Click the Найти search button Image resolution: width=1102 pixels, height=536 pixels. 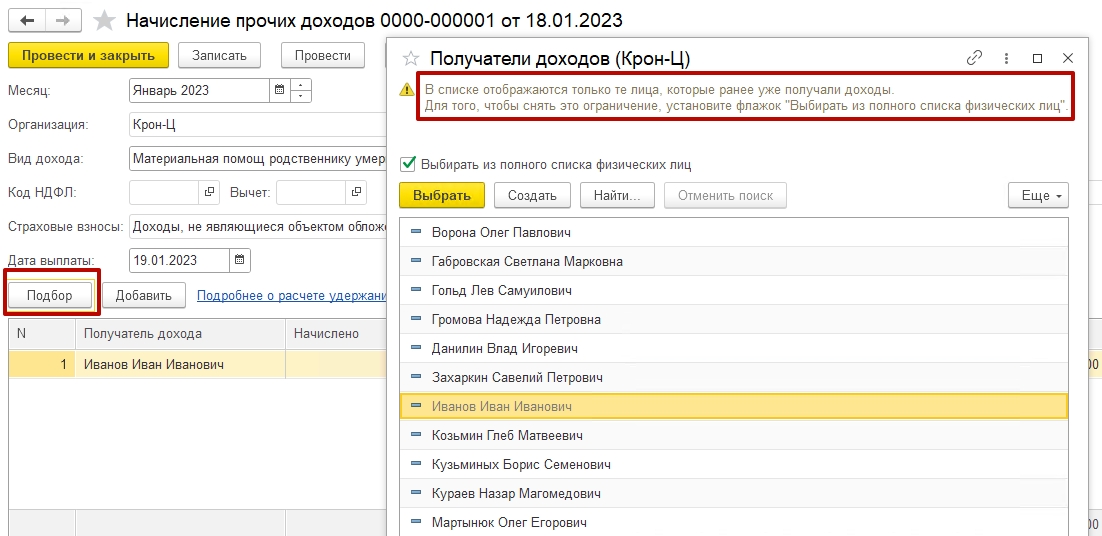tap(616, 195)
